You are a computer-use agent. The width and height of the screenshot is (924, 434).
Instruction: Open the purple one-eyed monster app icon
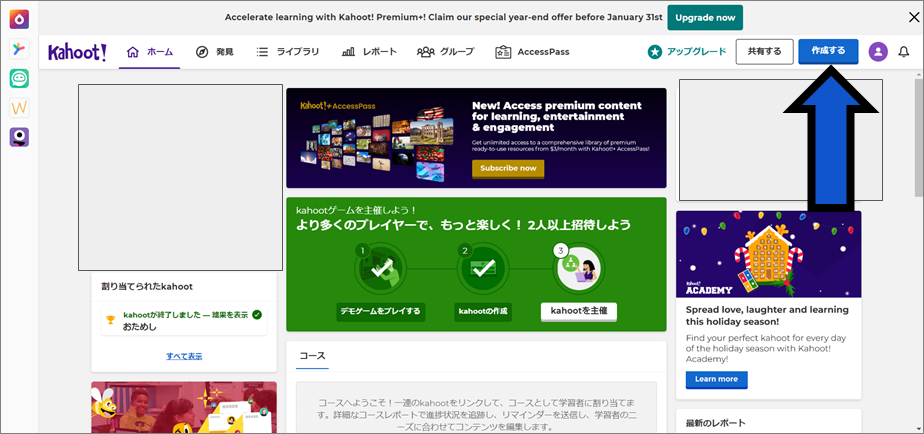point(19,137)
